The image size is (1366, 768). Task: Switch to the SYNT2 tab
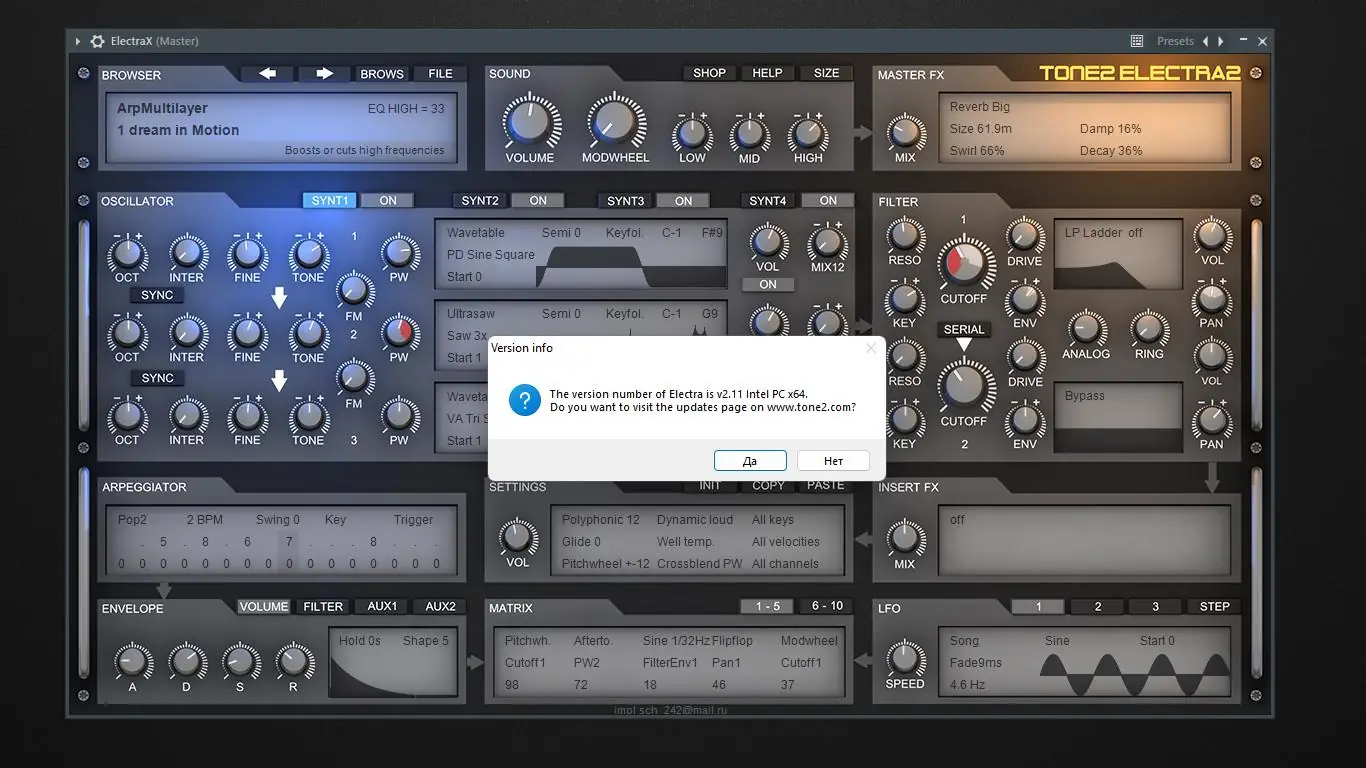click(x=480, y=201)
